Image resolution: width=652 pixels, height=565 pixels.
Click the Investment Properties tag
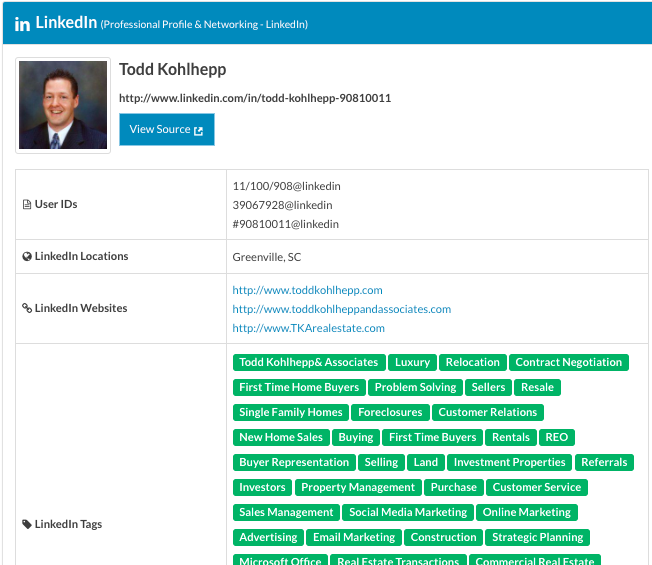click(x=509, y=462)
